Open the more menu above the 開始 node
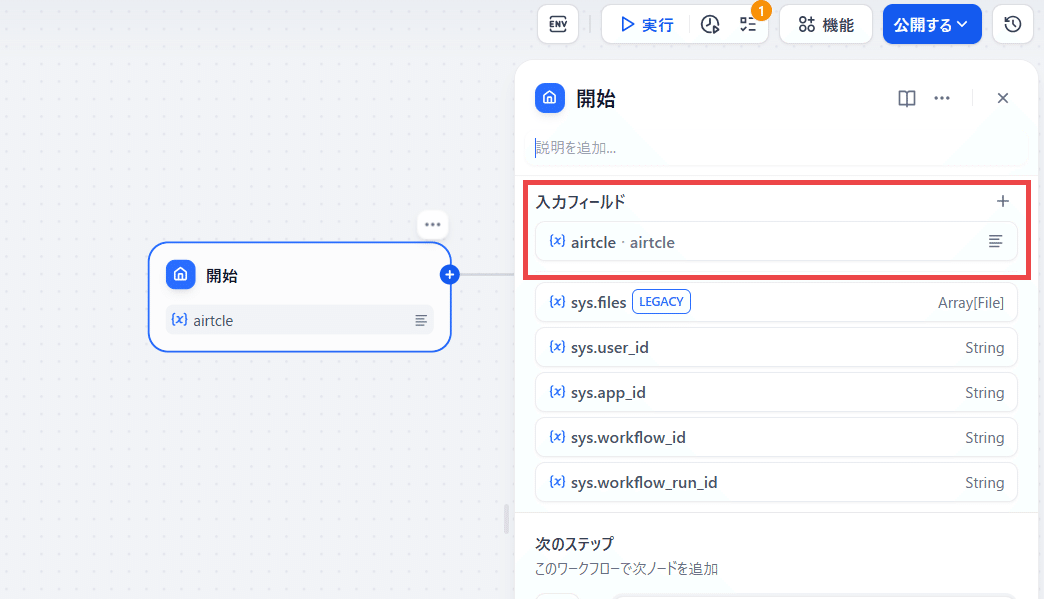The width and height of the screenshot is (1044, 599). 432,224
